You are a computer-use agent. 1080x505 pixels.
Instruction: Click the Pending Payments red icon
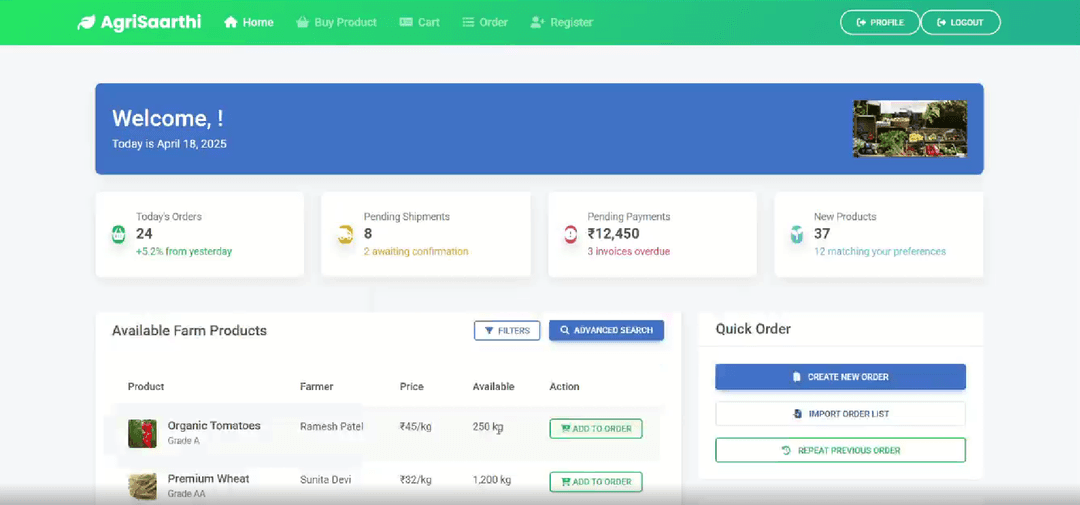pyautogui.click(x=571, y=234)
